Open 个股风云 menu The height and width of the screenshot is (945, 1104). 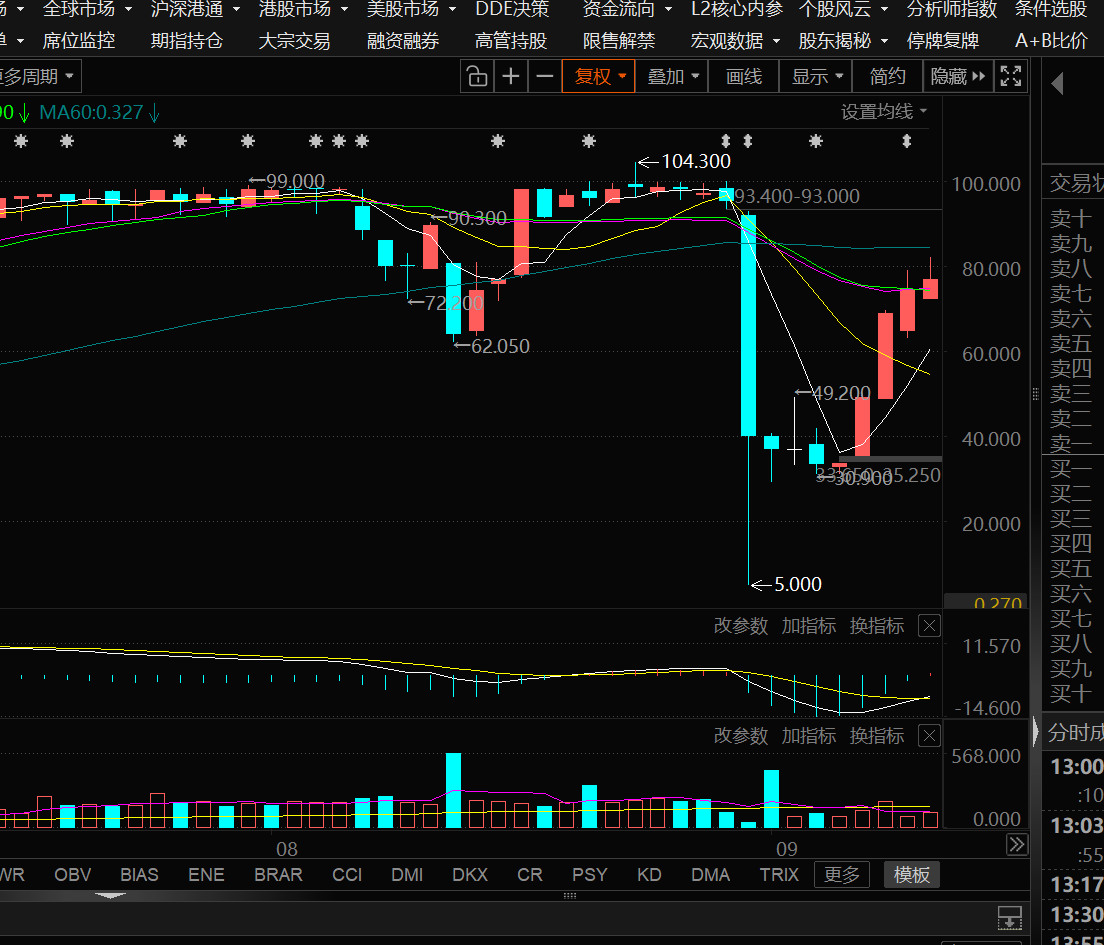(x=843, y=9)
